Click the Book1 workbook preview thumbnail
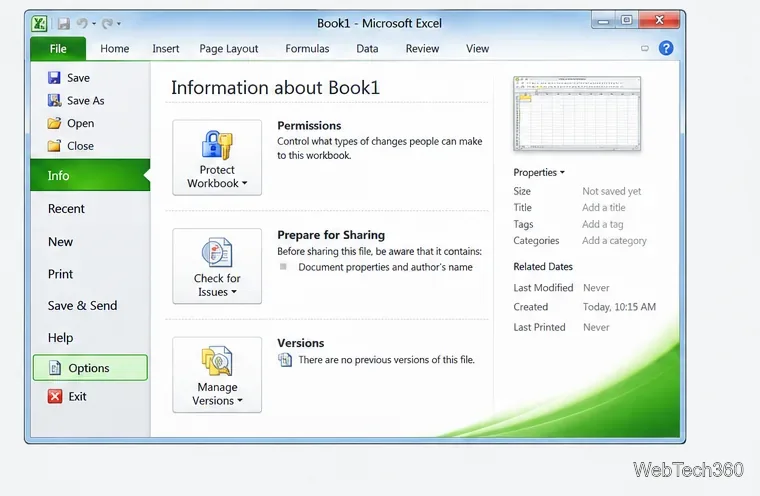 pyautogui.click(x=577, y=113)
